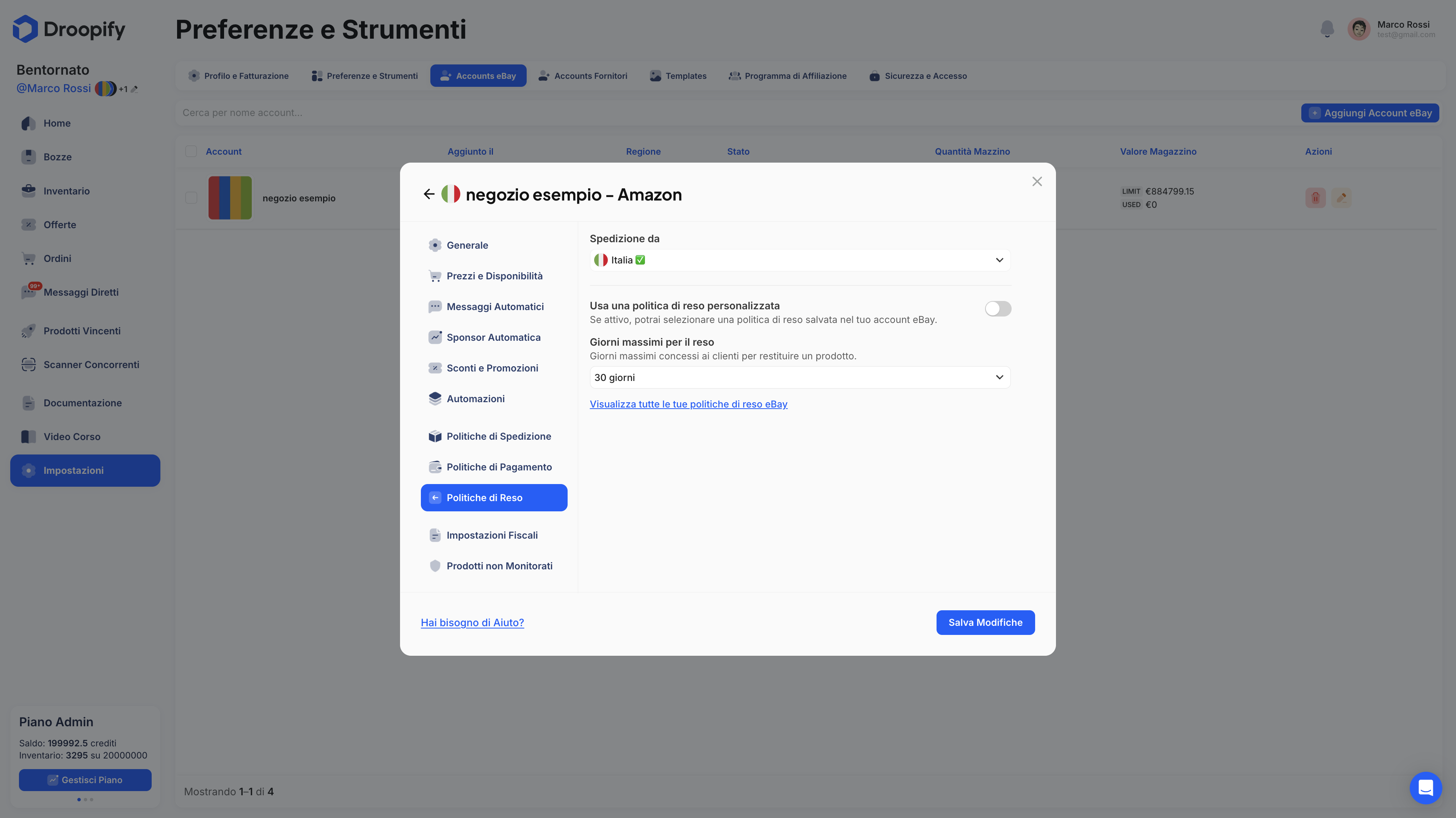This screenshot has width=1456, height=818.
Task: Open the Visualizza tutte le politiche di reso link
Action: pyautogui.click(x=688, y=404)
